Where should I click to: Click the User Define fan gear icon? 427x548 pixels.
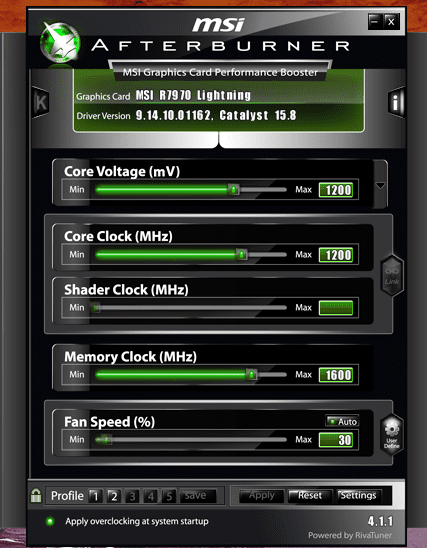(392, 435)
